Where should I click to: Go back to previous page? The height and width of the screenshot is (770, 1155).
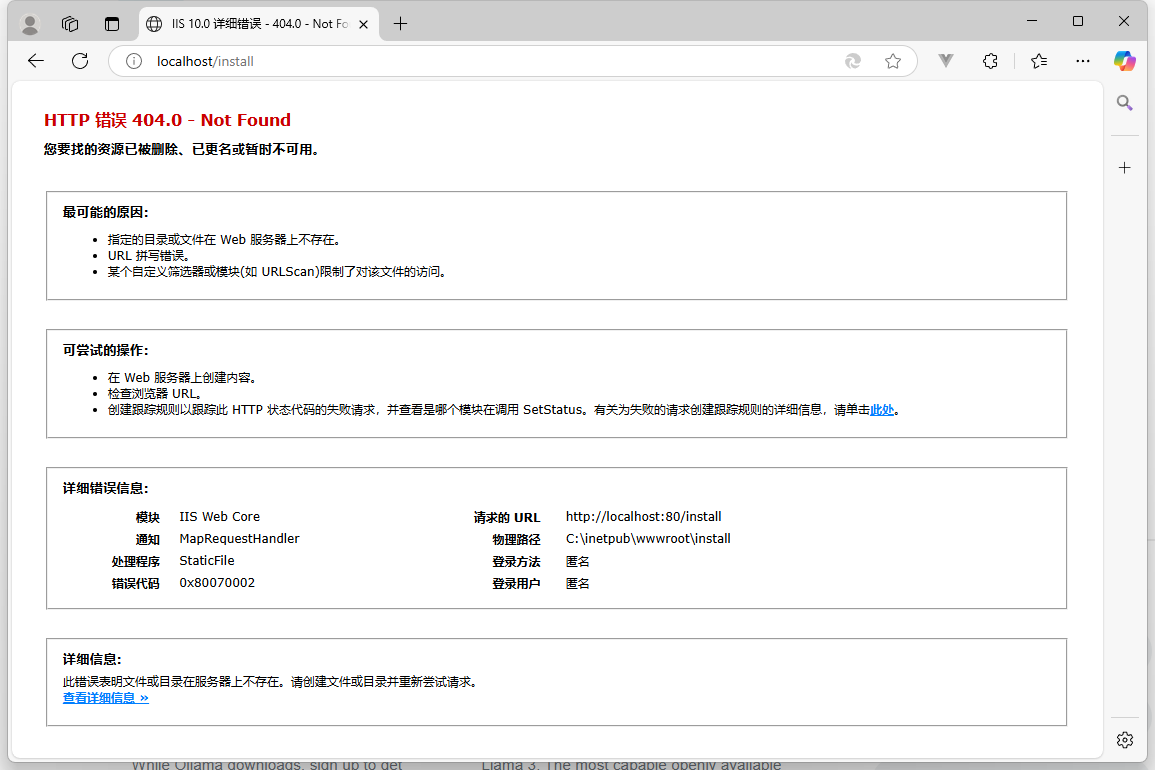coord(35,61)
